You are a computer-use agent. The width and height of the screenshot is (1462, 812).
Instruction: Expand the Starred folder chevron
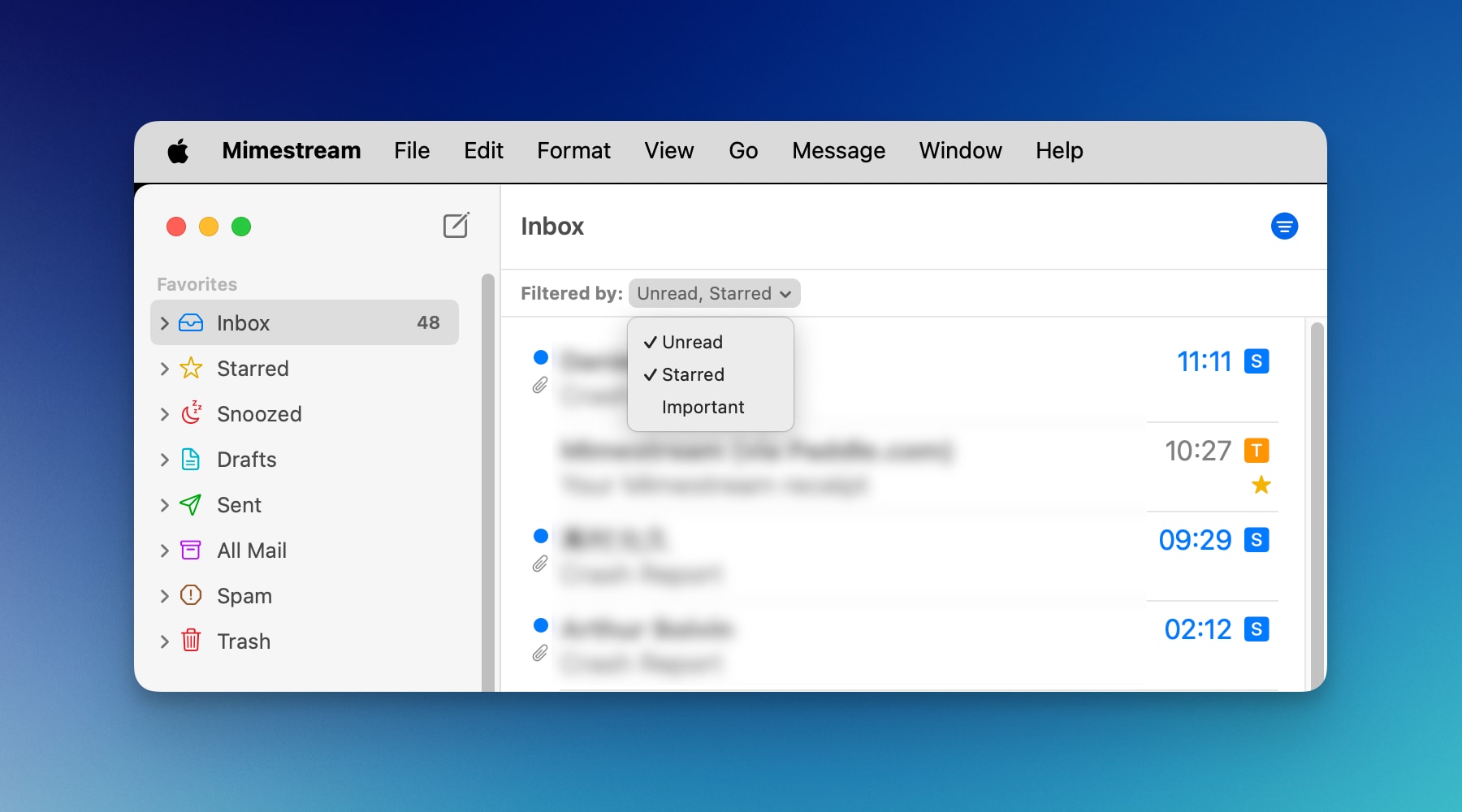point(165,369)
